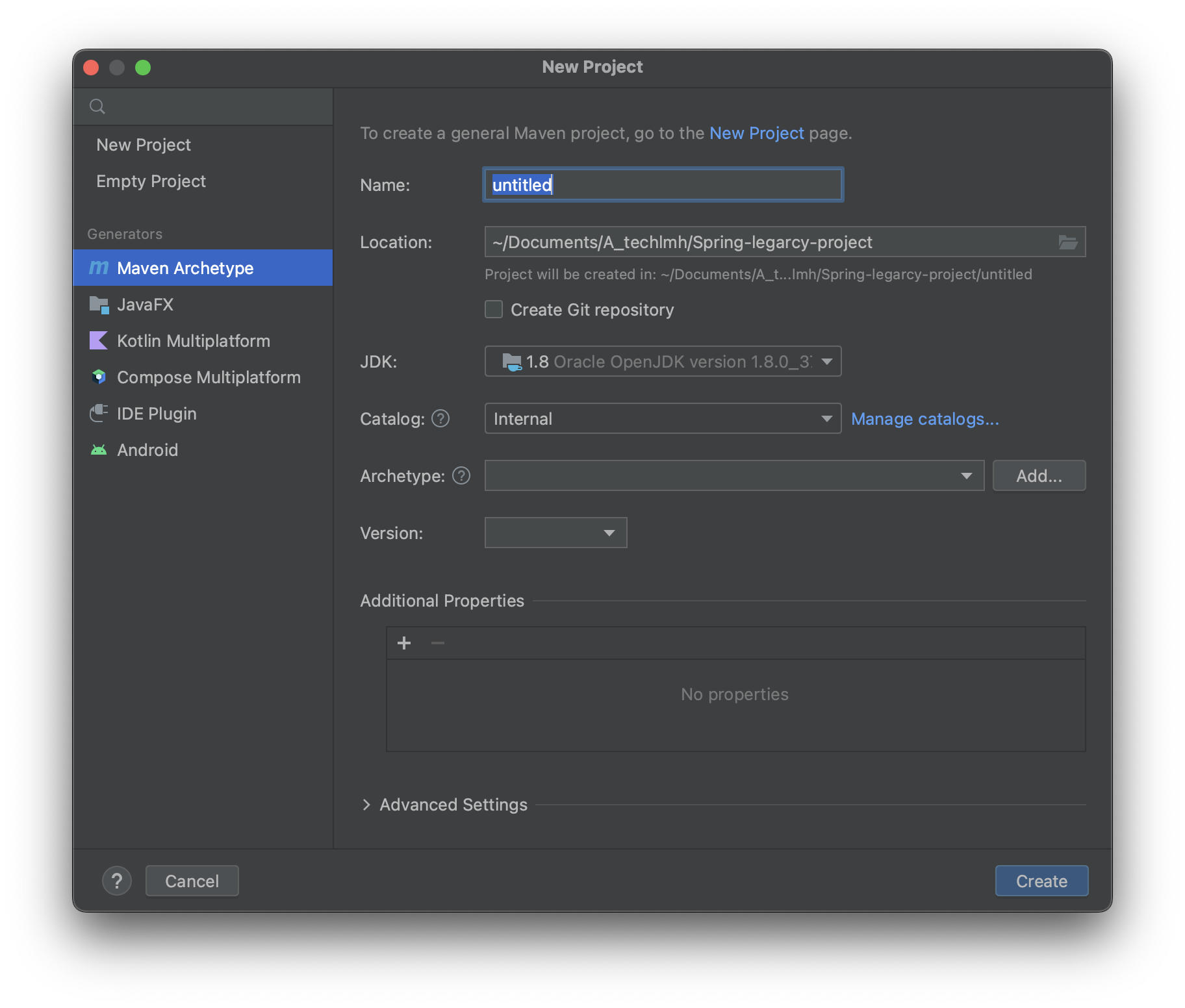Click the IDE Plugin plug icon
This screenshot has width=1185, height=1008.
tap(99, 413)
